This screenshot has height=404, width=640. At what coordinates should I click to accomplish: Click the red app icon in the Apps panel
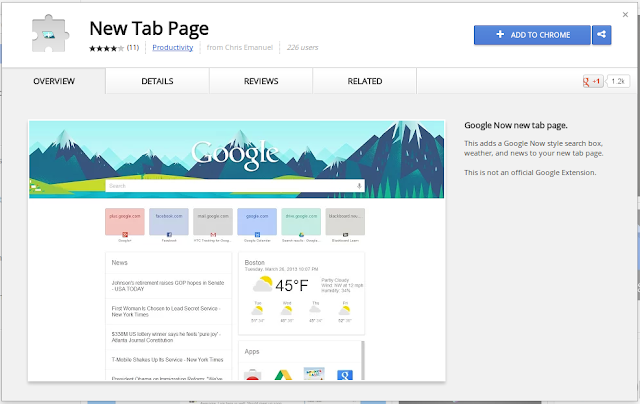252,375
